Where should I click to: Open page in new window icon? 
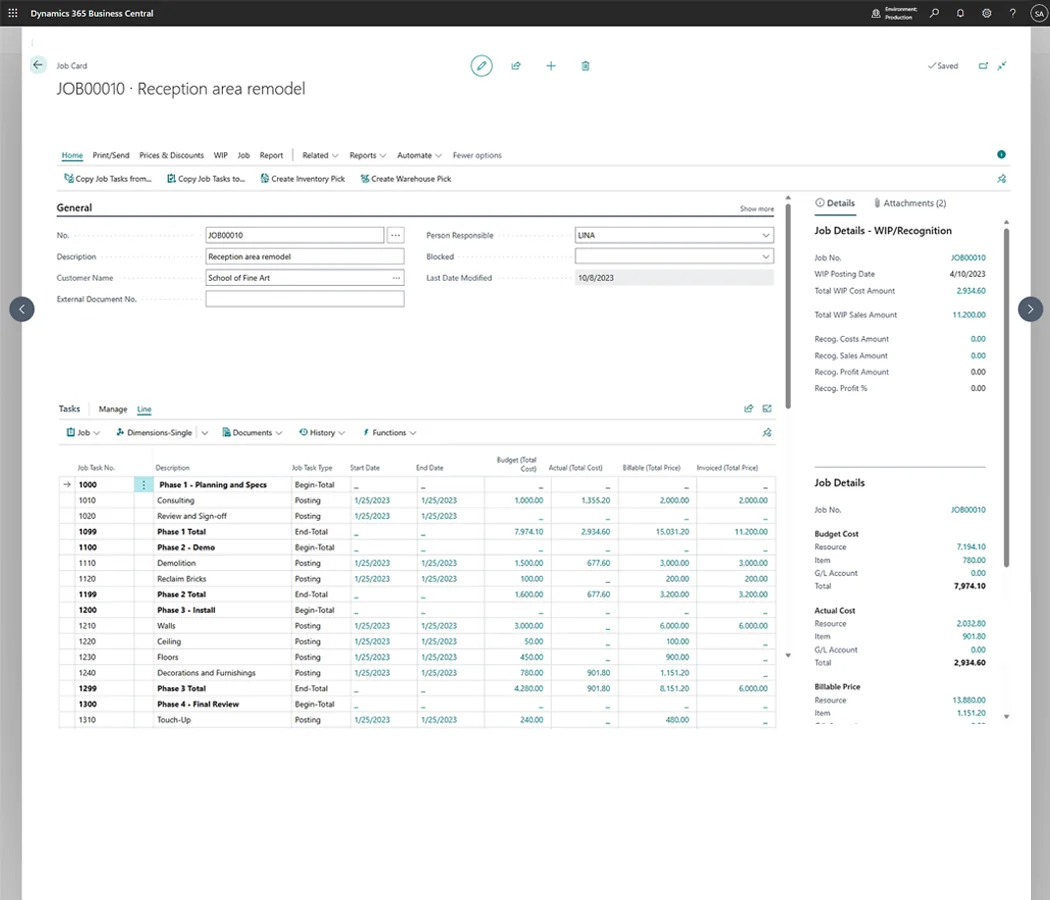(983, 66)
